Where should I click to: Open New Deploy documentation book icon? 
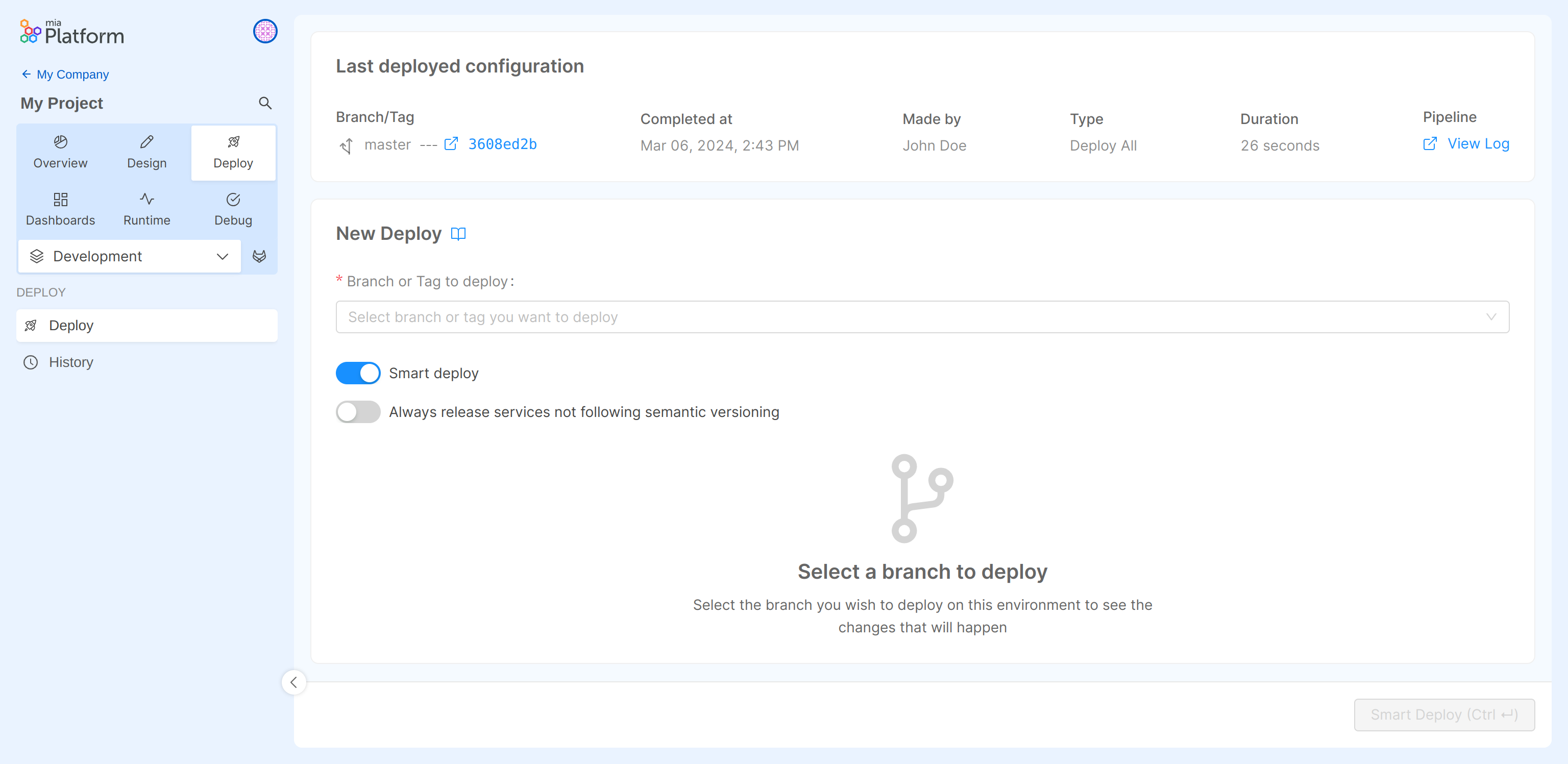point(458,234)
